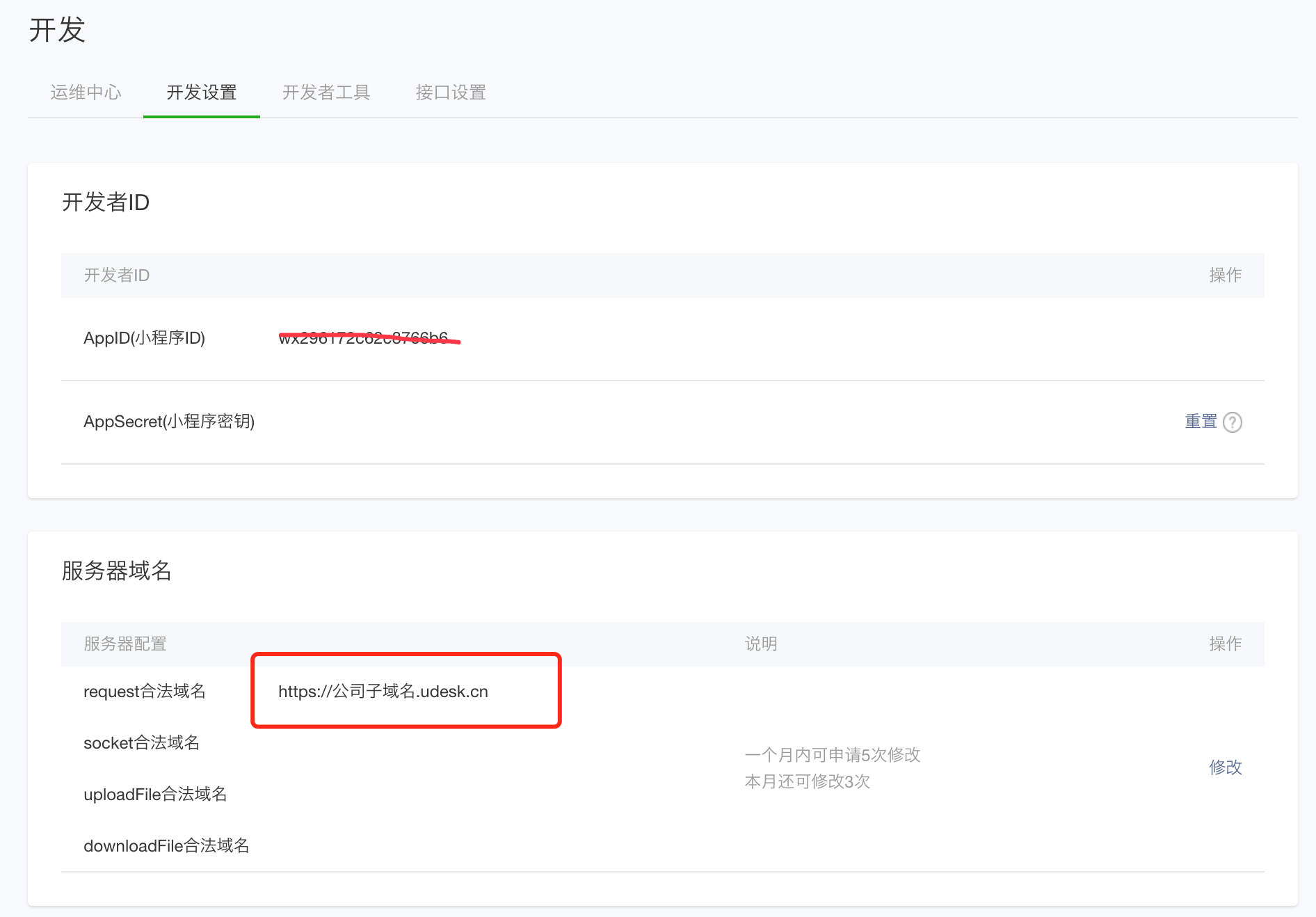The image size is (1316, 917).
Task: Click the downloadFile合法域名 row label
Action: pos(166,846)
